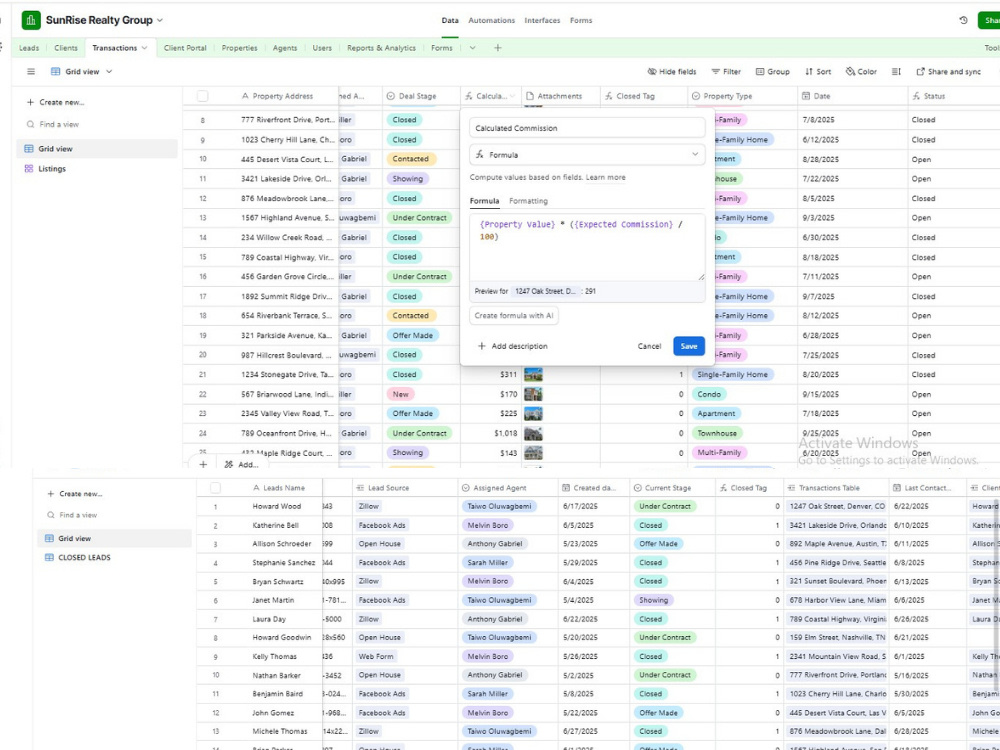1000x750 pixels.
Task: Open the Transactions tab dropdown arrow
Action: pos(145,48)
